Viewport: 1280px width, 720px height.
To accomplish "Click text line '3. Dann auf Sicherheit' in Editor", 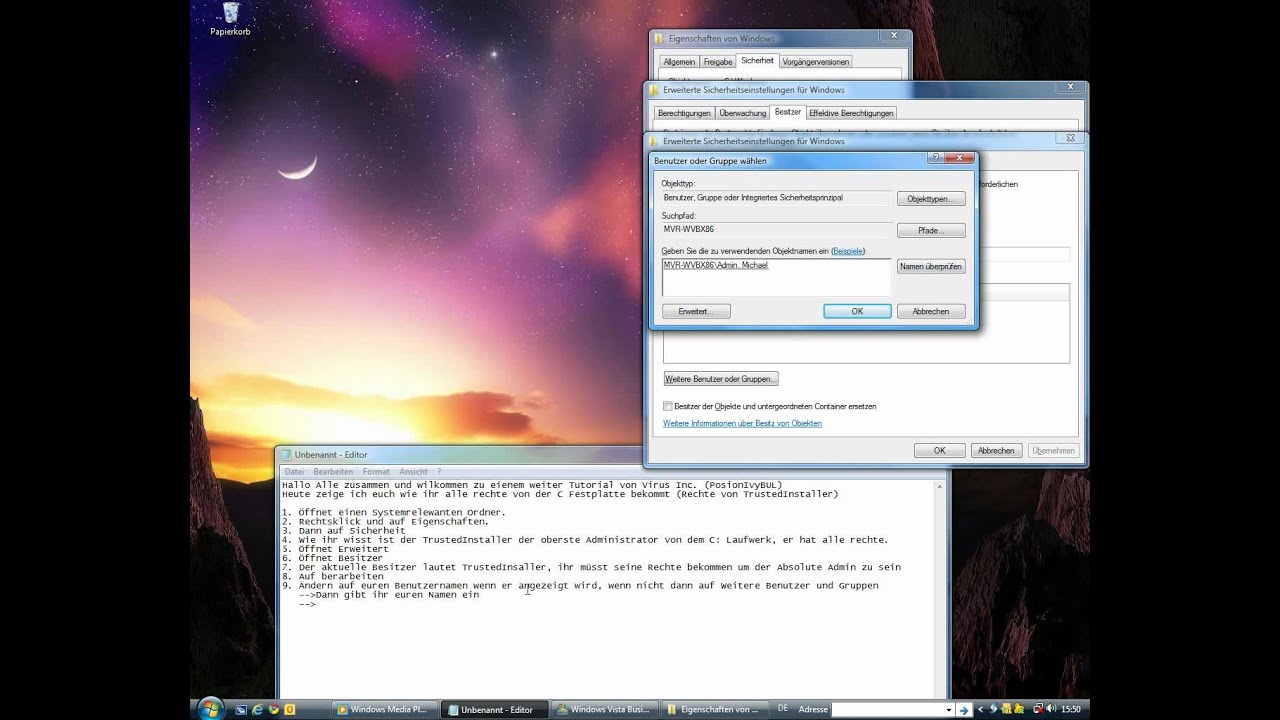I will 343,530.
